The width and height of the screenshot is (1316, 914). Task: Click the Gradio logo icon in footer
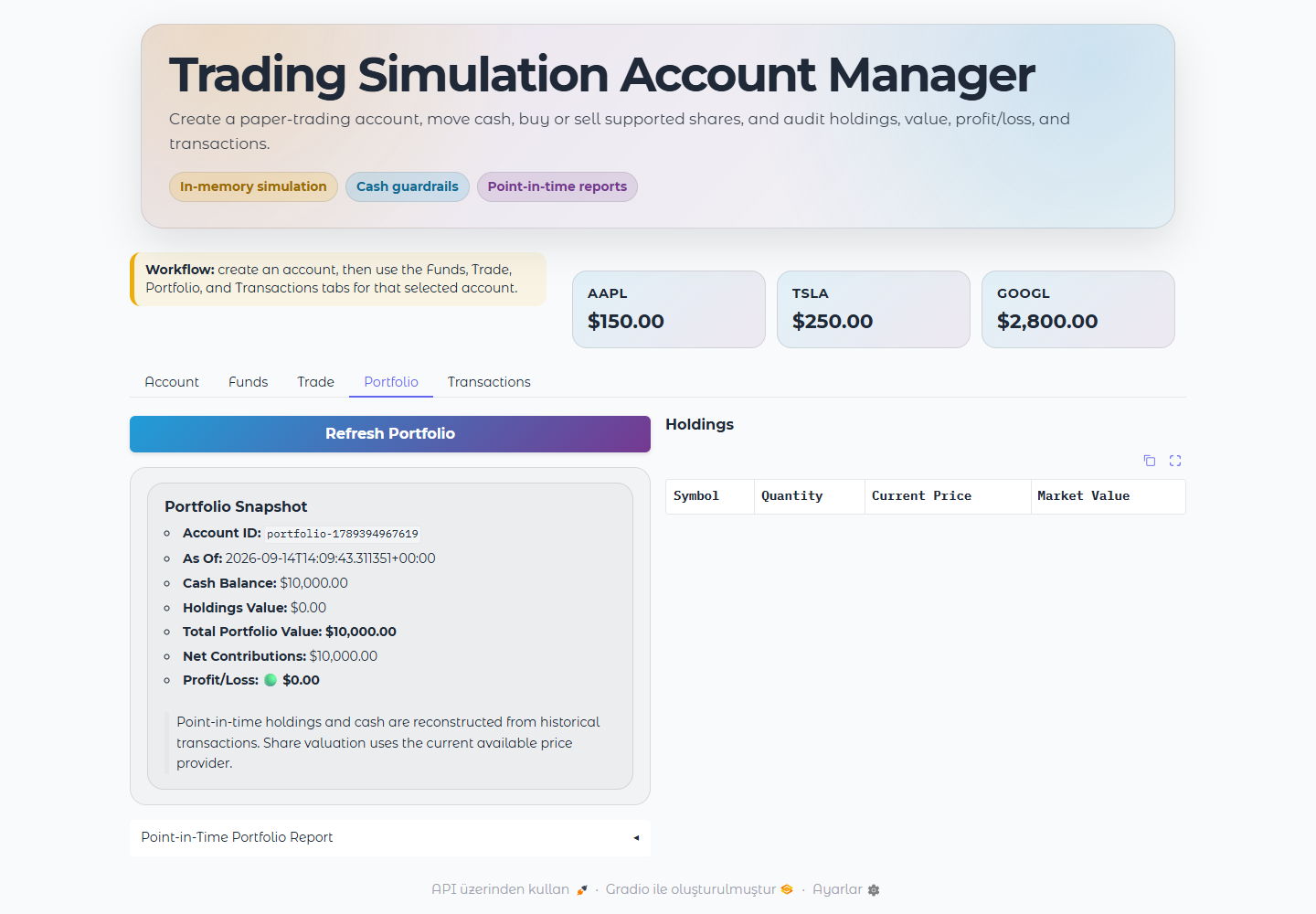point(787,889)
